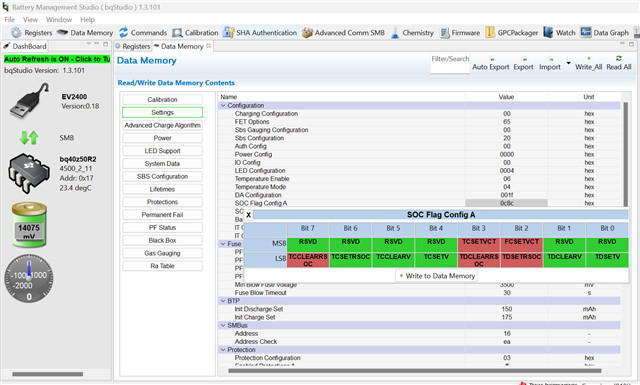Image resolution: width=640 pixels, height=385 pixels.
Task: Turn off Auto Refresh in the dashboard
Action: [57, 59]
